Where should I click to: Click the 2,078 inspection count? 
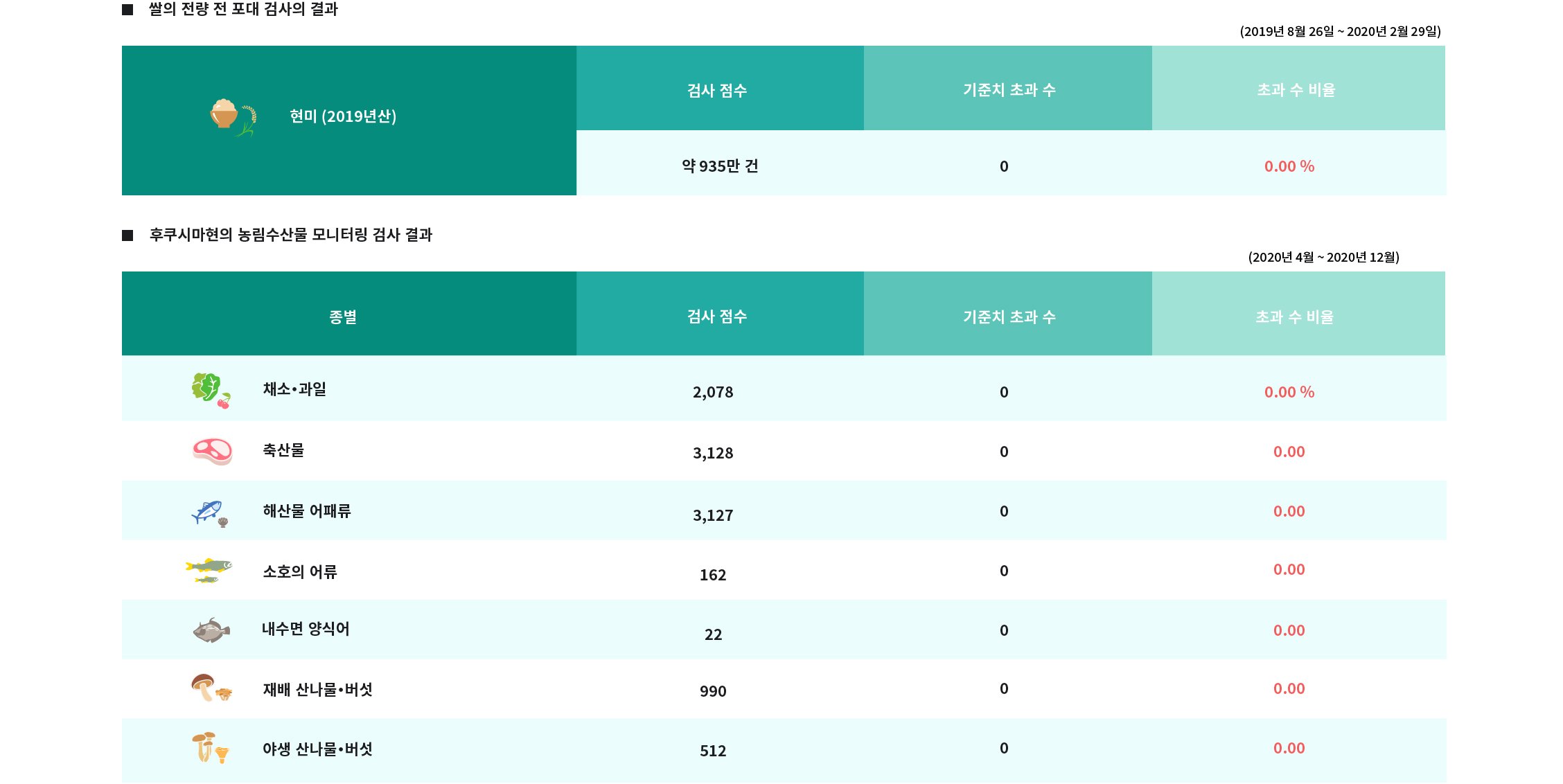tap(713, 392)
